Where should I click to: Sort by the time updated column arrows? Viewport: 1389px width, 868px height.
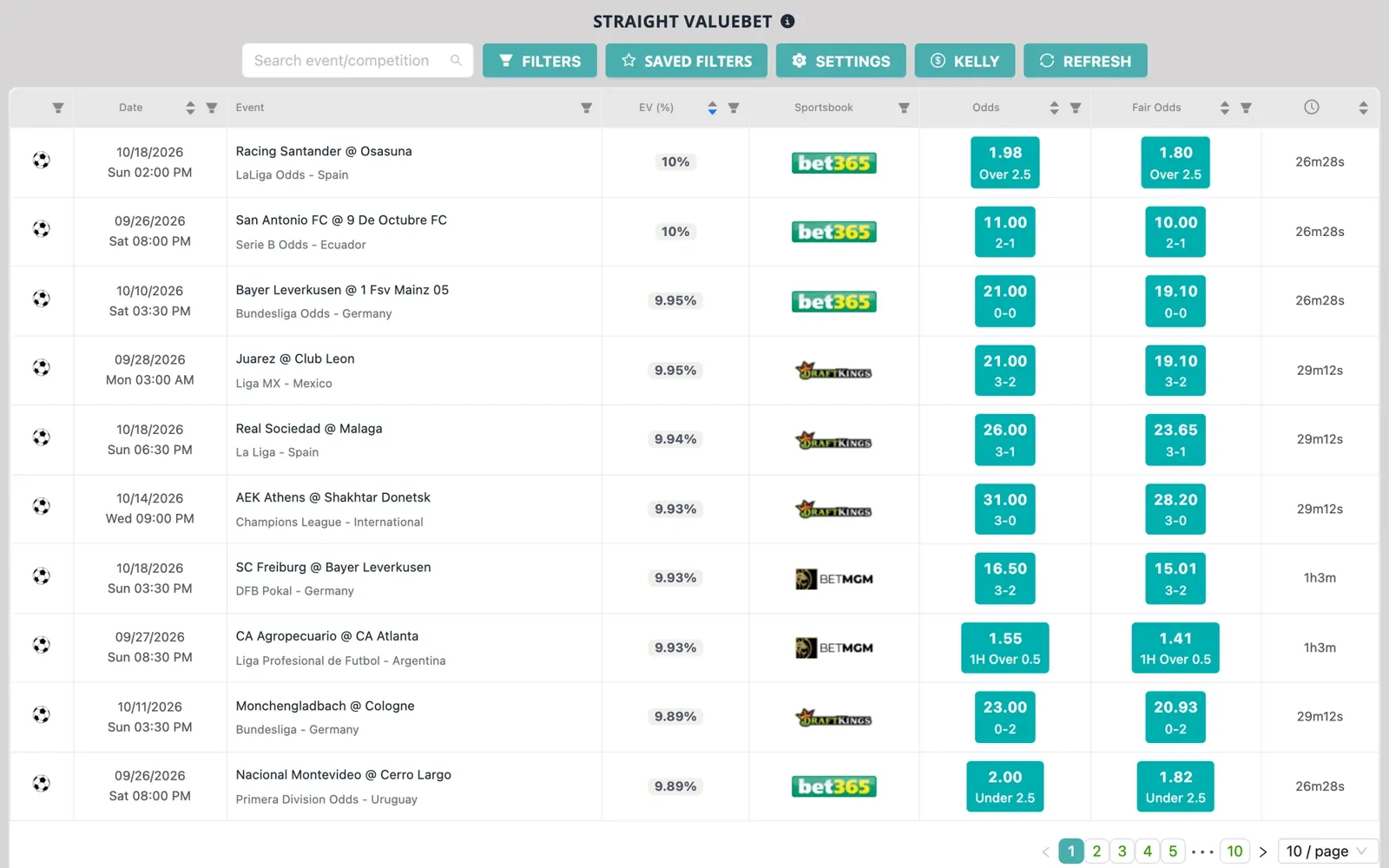(x=1363, y=108)
